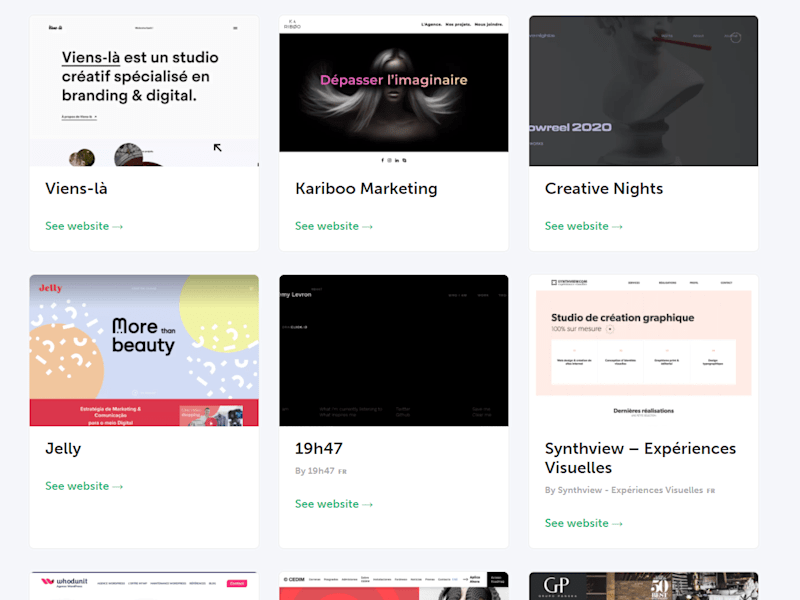Click 'See website' under Viens-là
The image size is (800, 600).
point(84,226)
